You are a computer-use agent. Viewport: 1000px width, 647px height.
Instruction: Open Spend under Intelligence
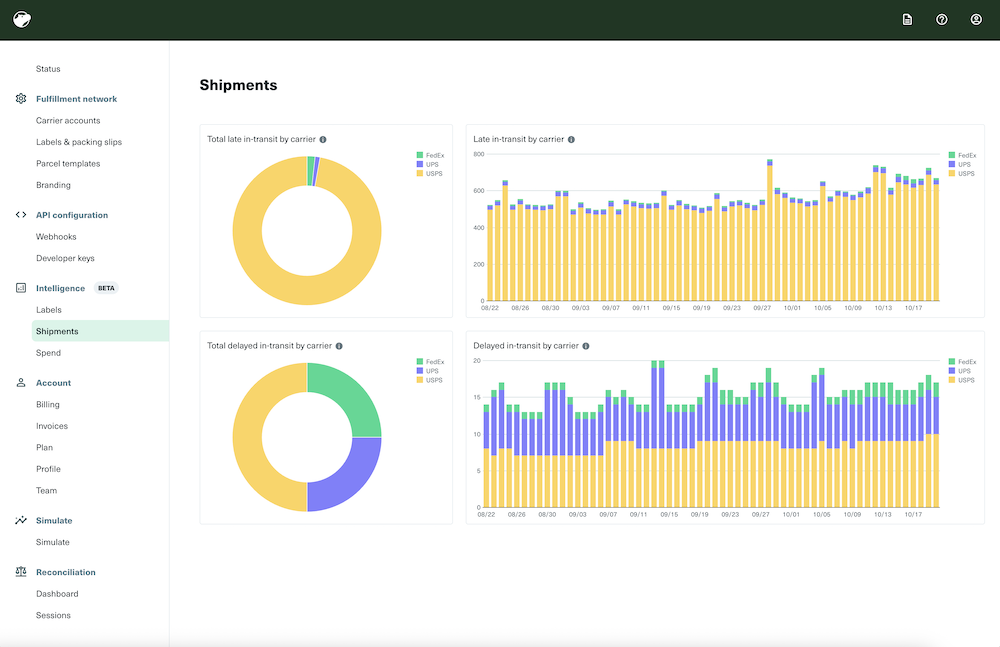pos(48,353)
